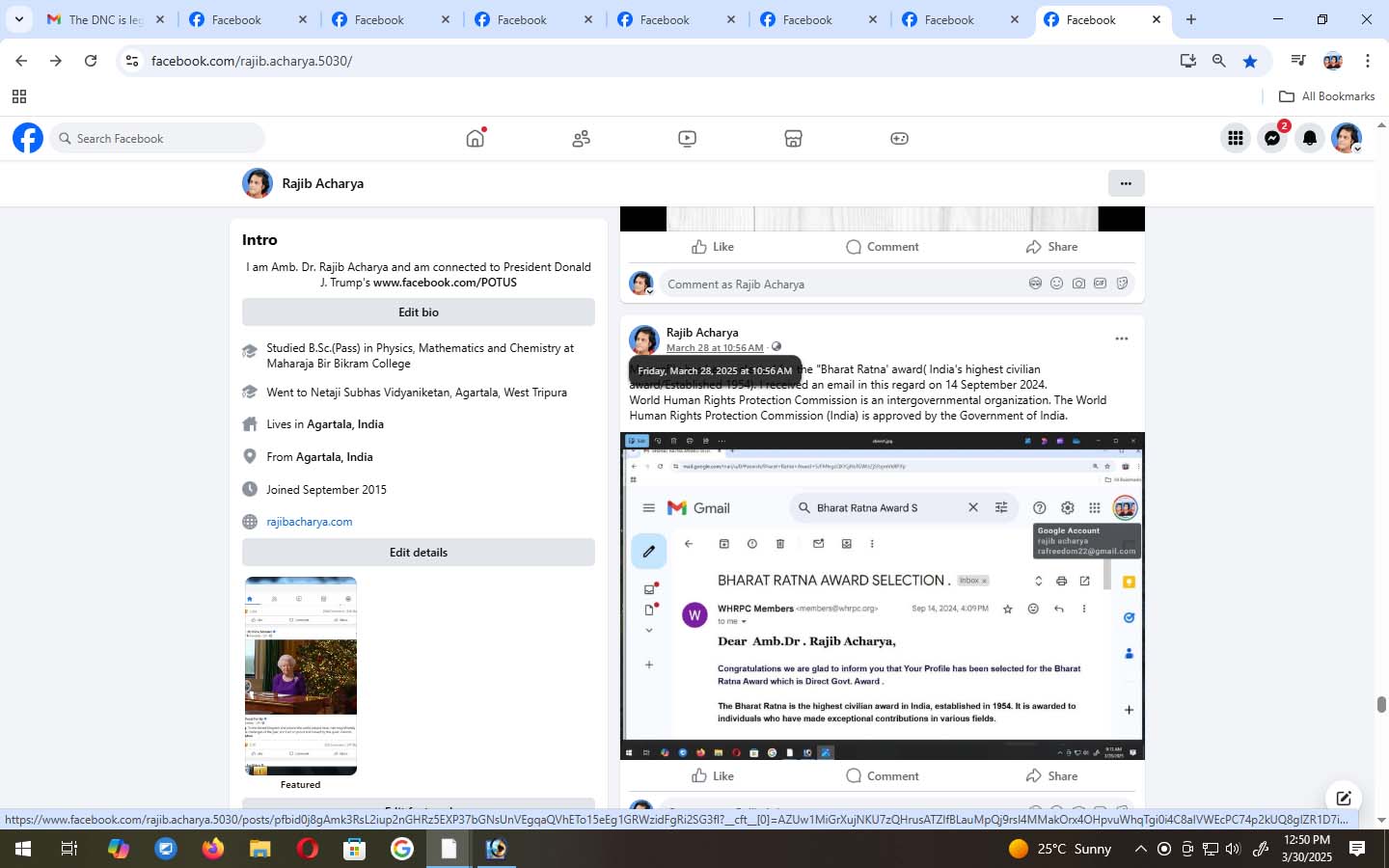Open the Gmail screenshot image in post

[x=882, y=596]
